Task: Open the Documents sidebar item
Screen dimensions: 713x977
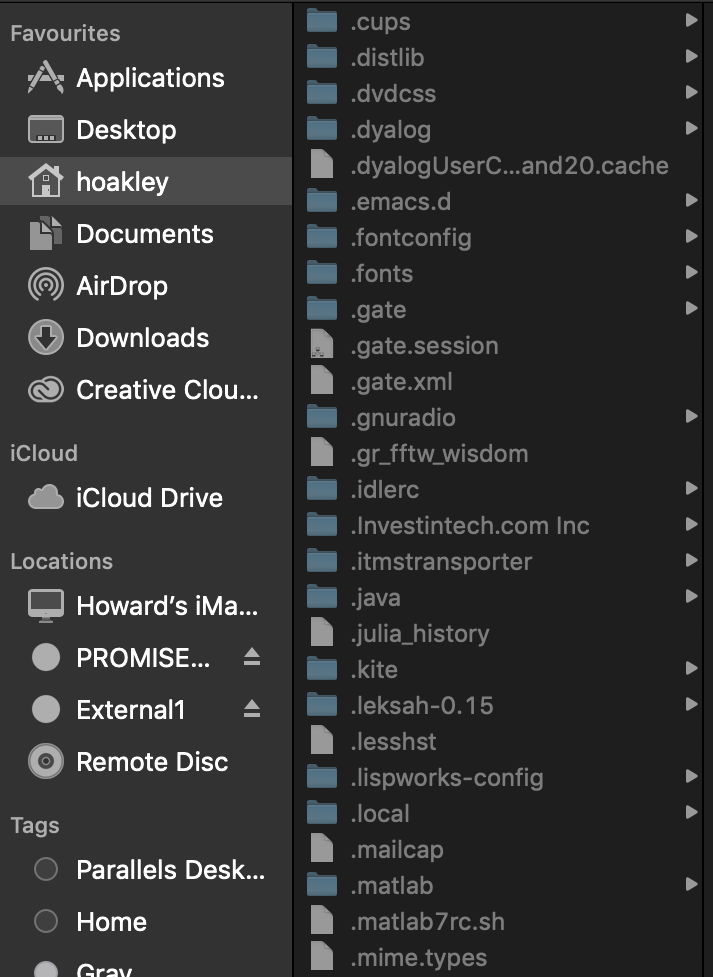Action: (x=144, y=234)
